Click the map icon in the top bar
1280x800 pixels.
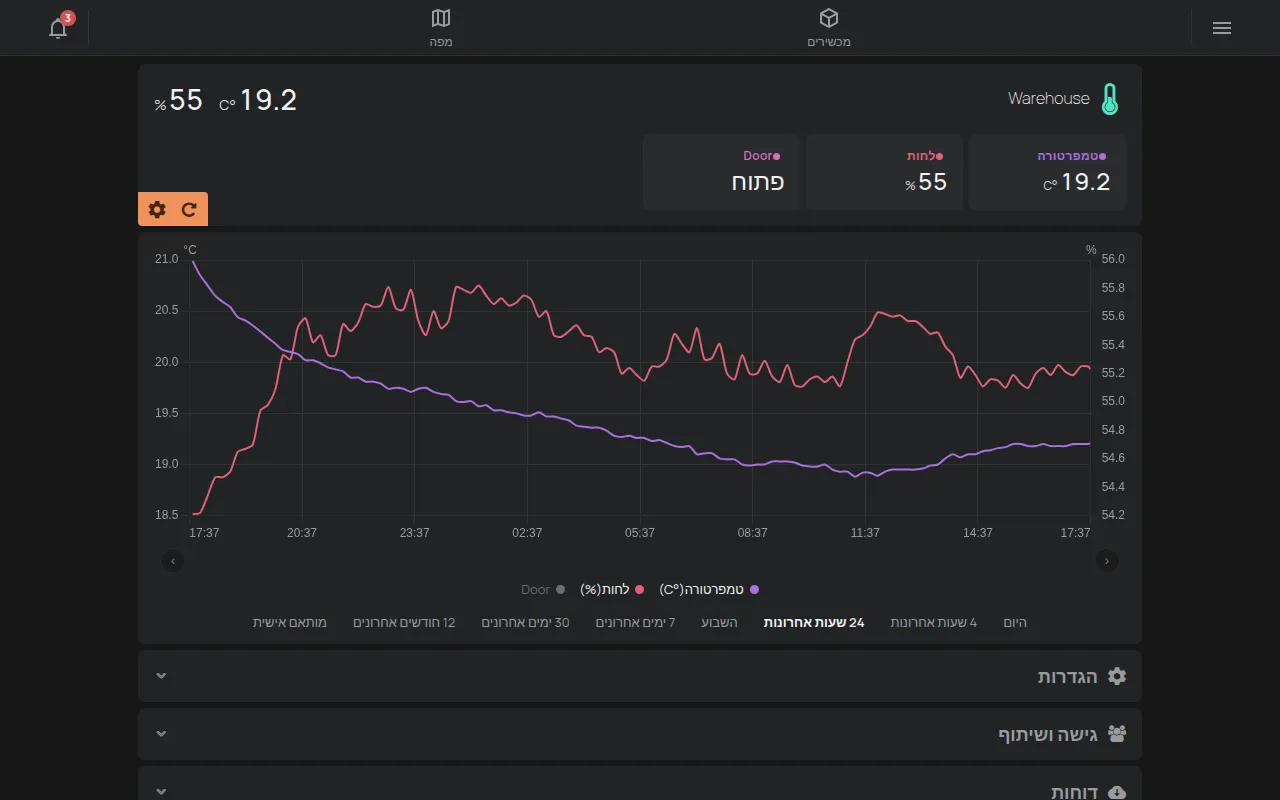[x=441, y=18]
